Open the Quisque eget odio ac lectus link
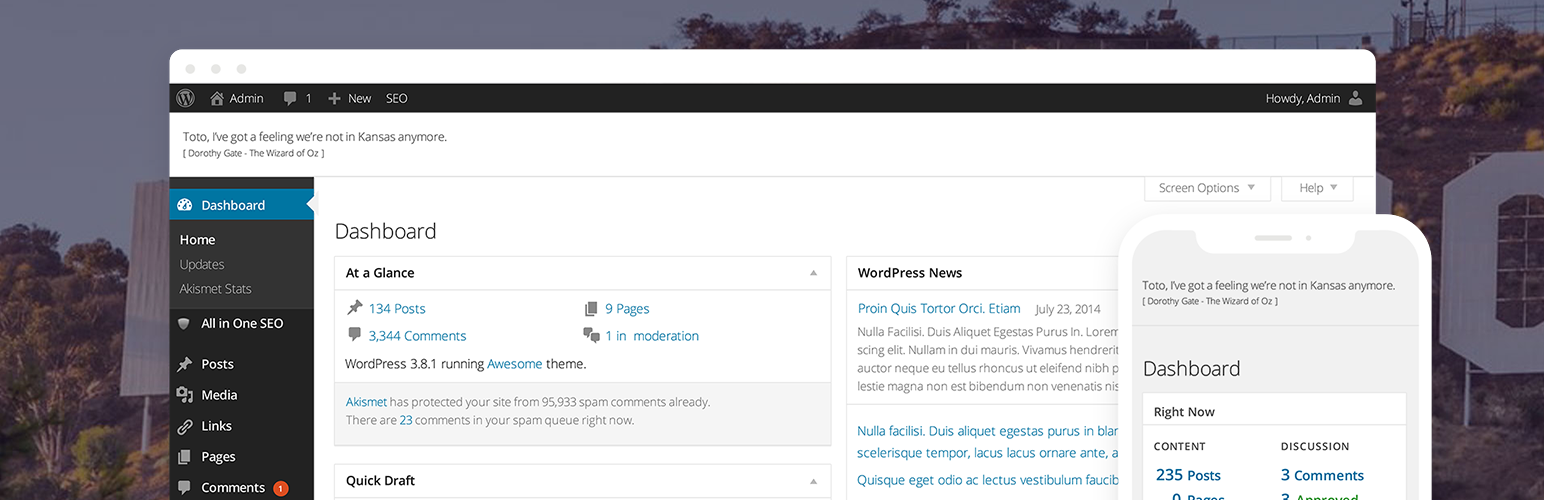 988,479
